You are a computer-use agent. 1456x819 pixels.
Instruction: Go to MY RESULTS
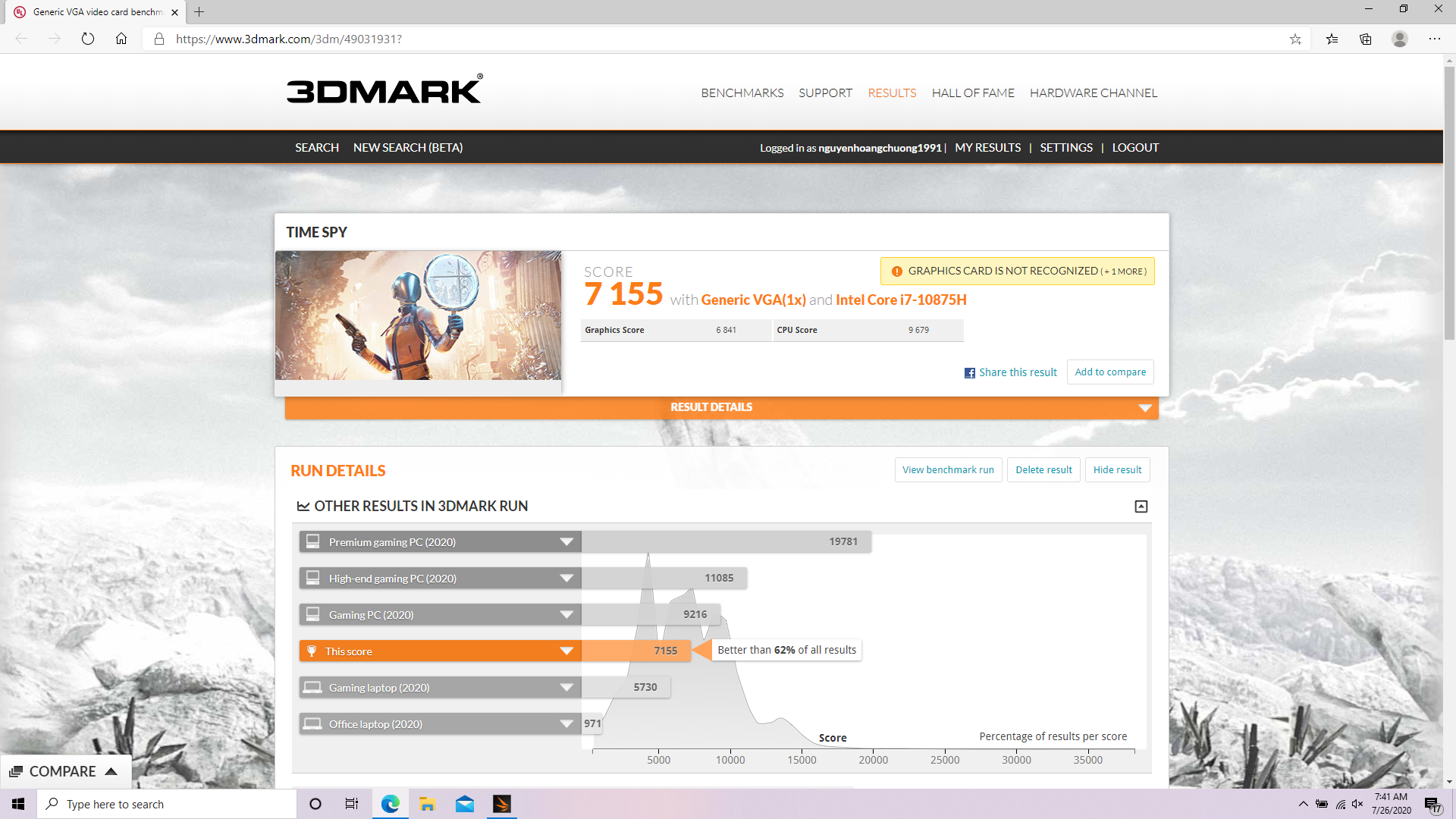987,147
